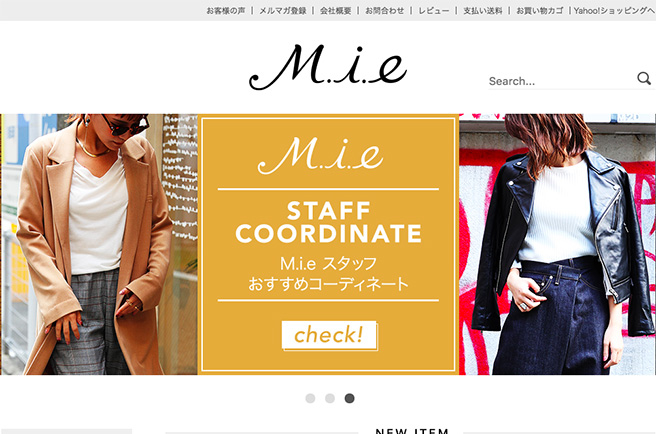Go to Yahoo!ショッピングへ link

(x=615, y=10)
